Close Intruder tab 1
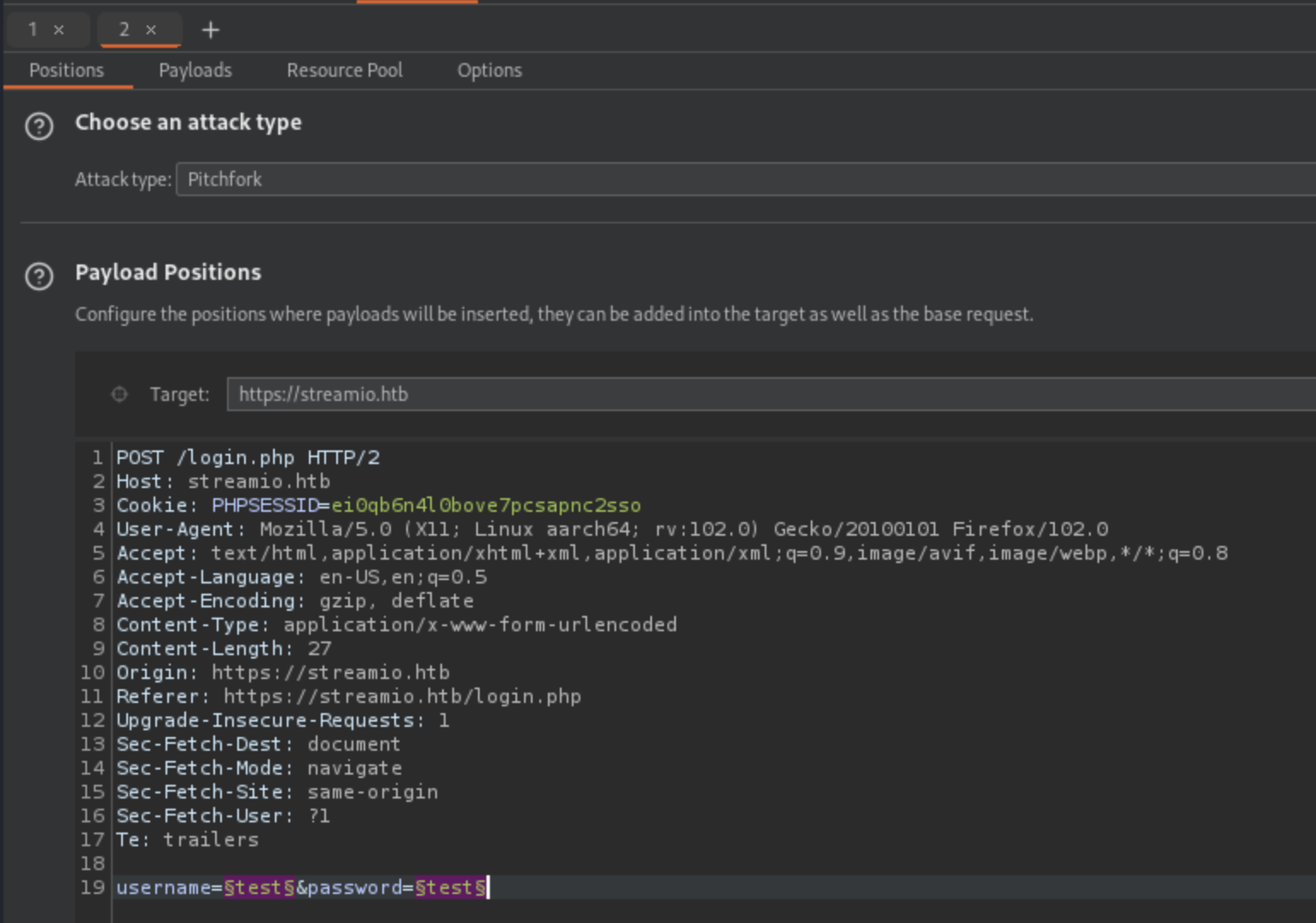 pyautogui.click(x=59, y=30)
